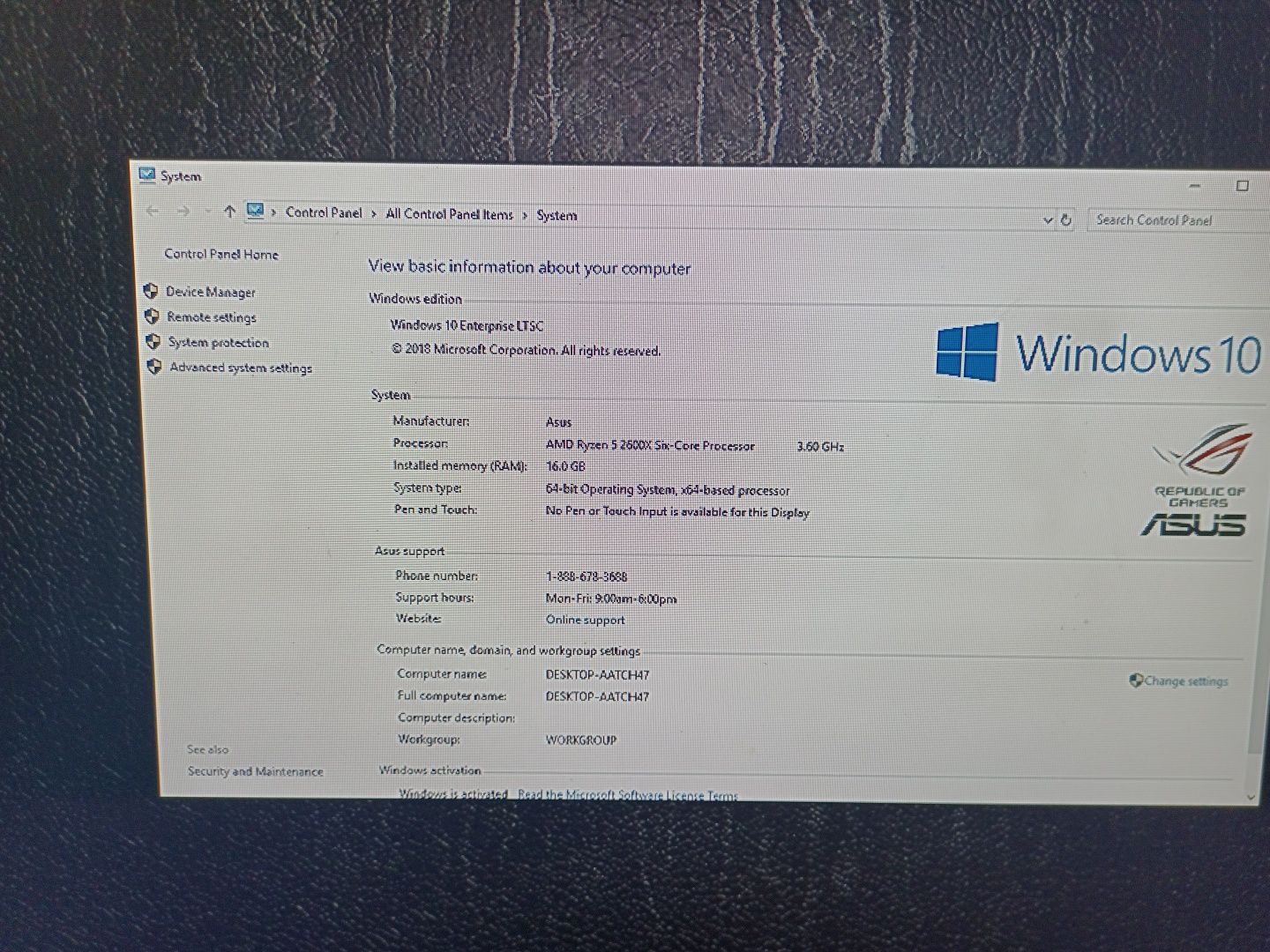1270x952 pixels.
Task: Click scrollbar down arrow
Action: click(1252, 797)
